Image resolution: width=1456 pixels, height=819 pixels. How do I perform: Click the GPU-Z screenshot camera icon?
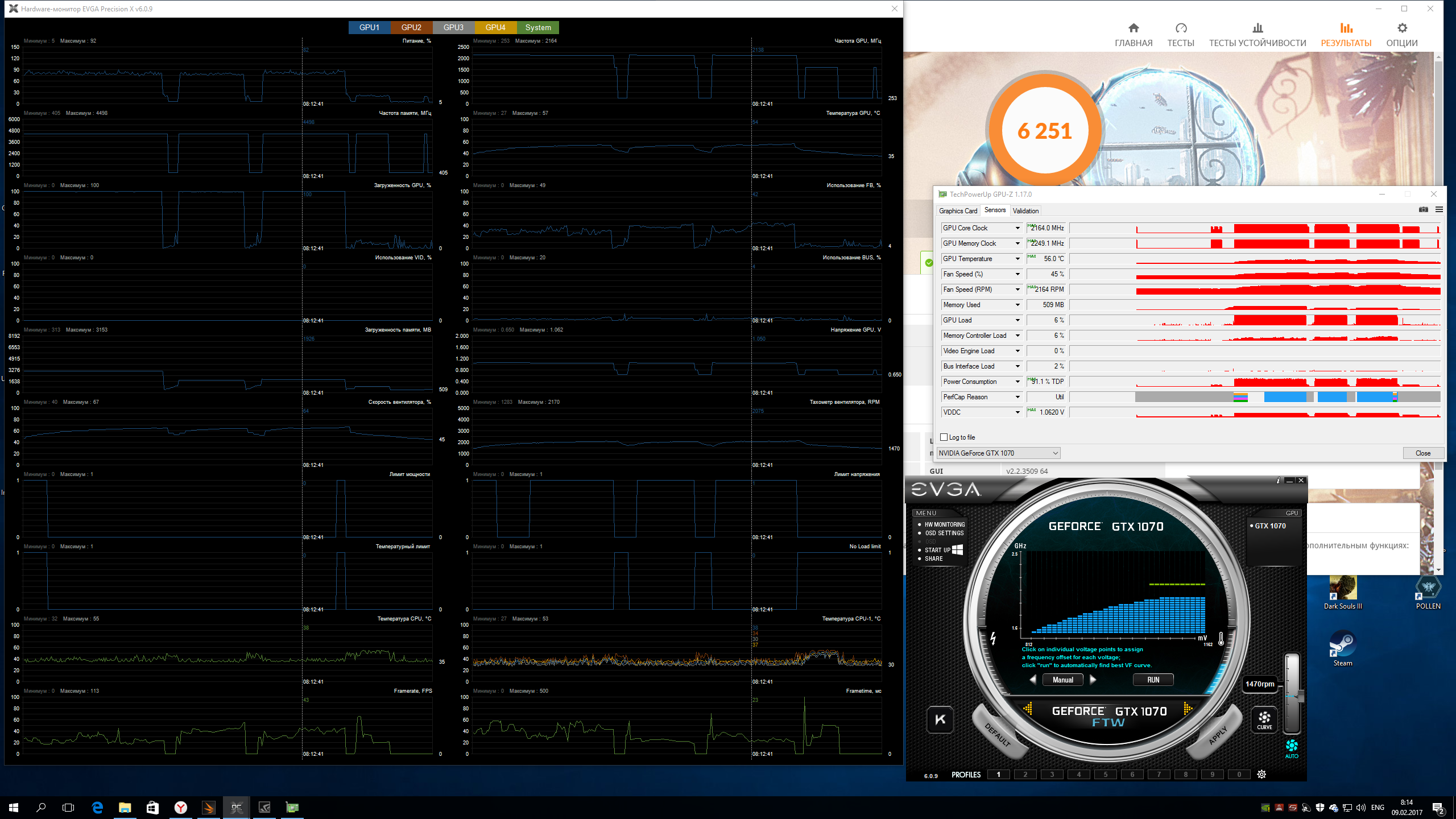(1423, 210)
